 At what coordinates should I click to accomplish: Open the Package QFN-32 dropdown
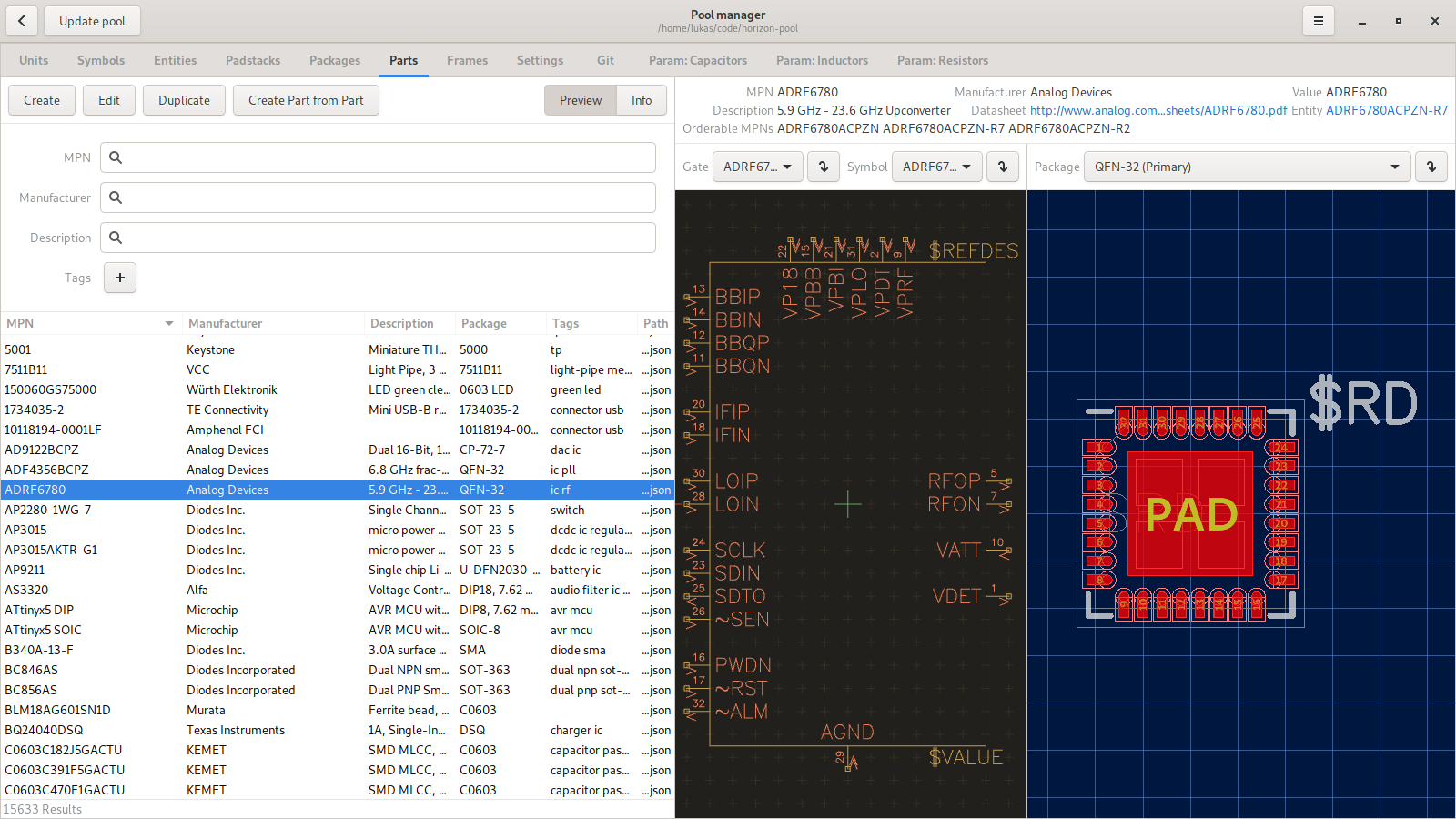click(1247, 167)
